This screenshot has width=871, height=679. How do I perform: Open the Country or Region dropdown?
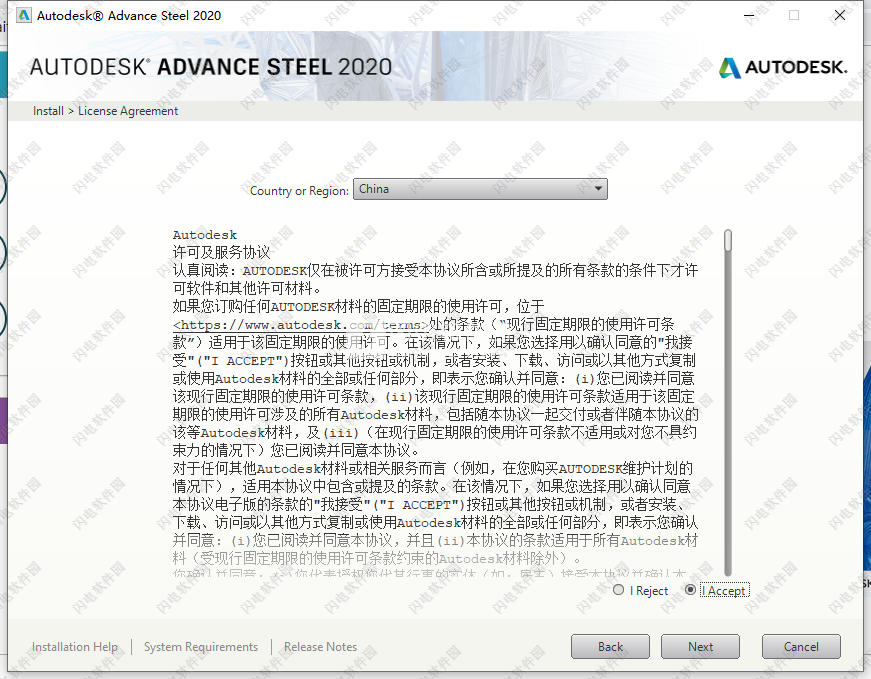[480, 189]
